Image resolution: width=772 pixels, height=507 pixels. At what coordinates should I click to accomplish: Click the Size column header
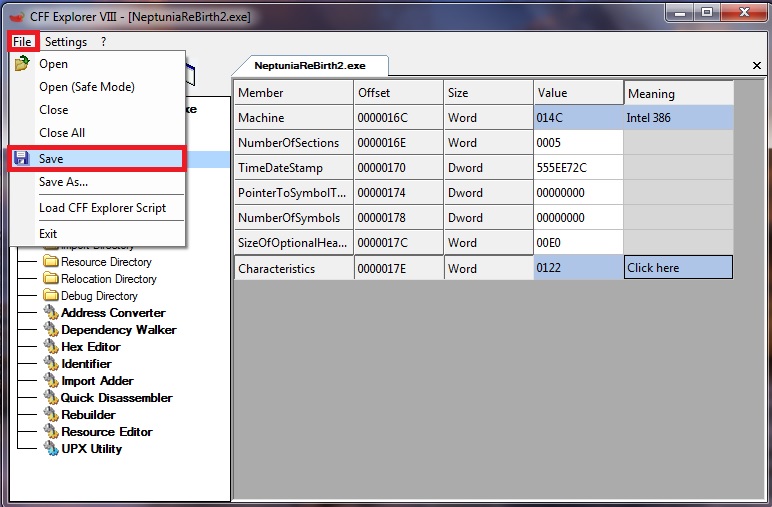pos(488,93)
